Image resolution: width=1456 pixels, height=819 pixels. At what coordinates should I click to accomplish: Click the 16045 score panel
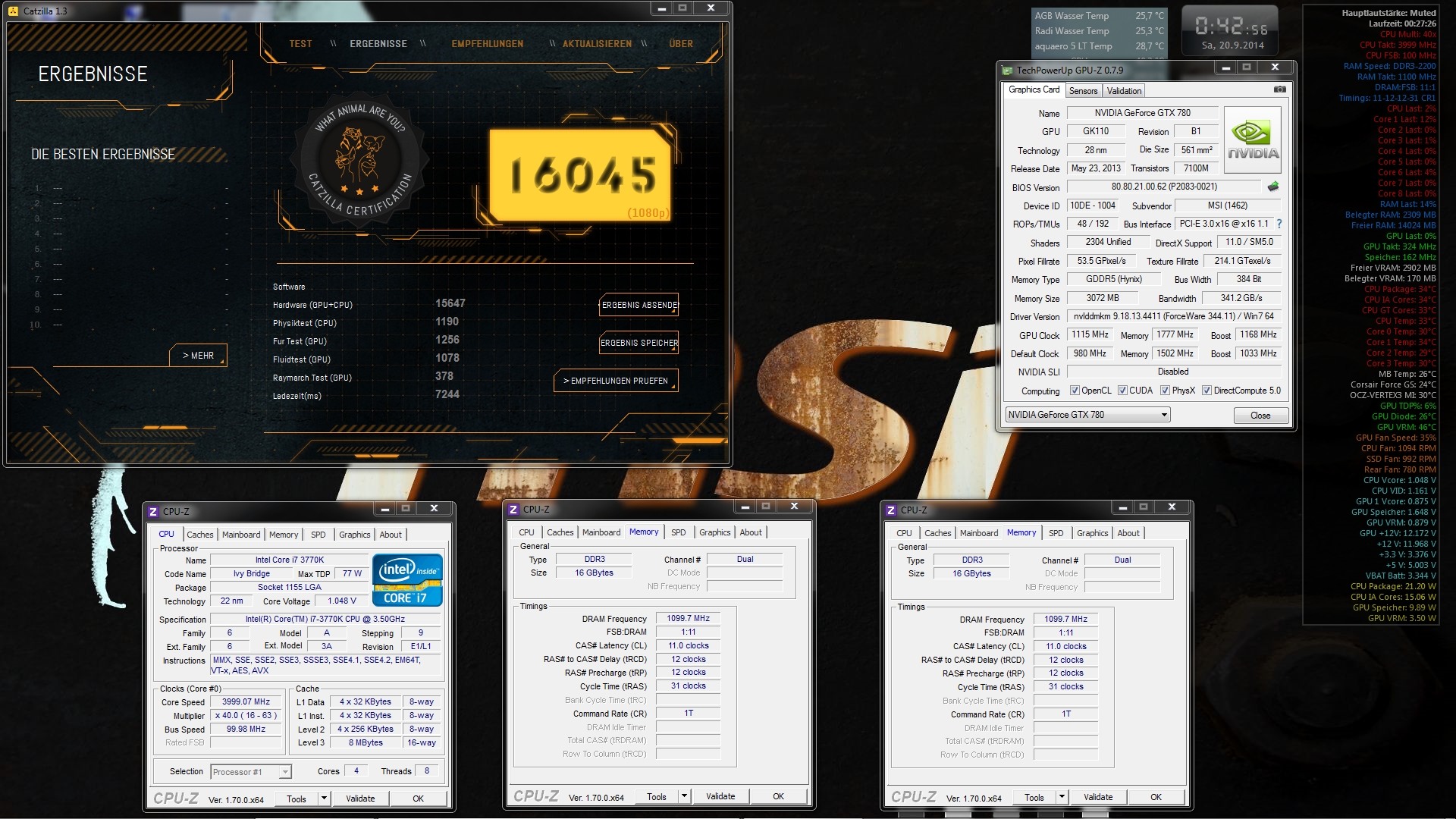pyautogui.click(x=581, y=175)
